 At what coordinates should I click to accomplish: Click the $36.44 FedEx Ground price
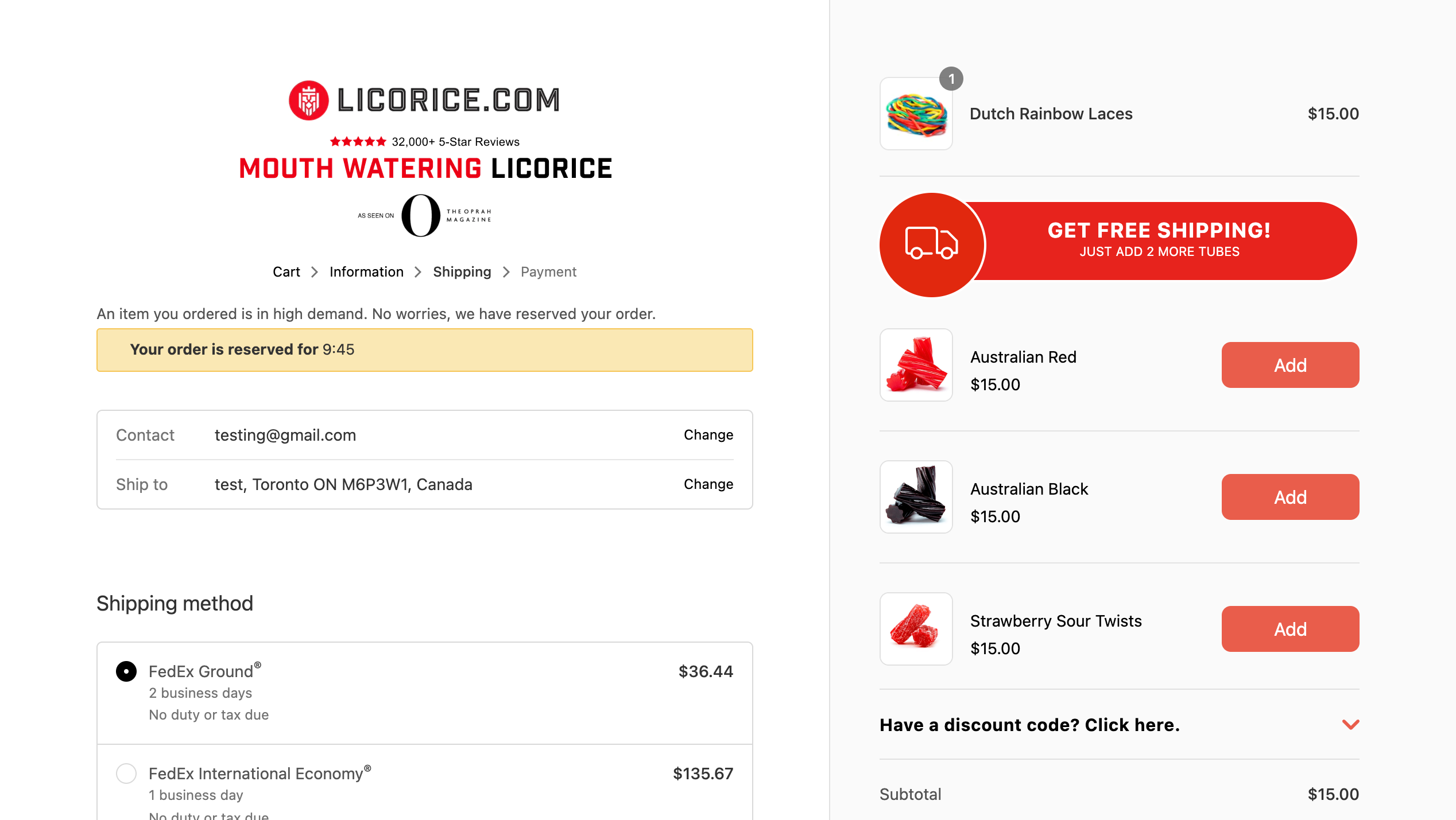[706, 671]
